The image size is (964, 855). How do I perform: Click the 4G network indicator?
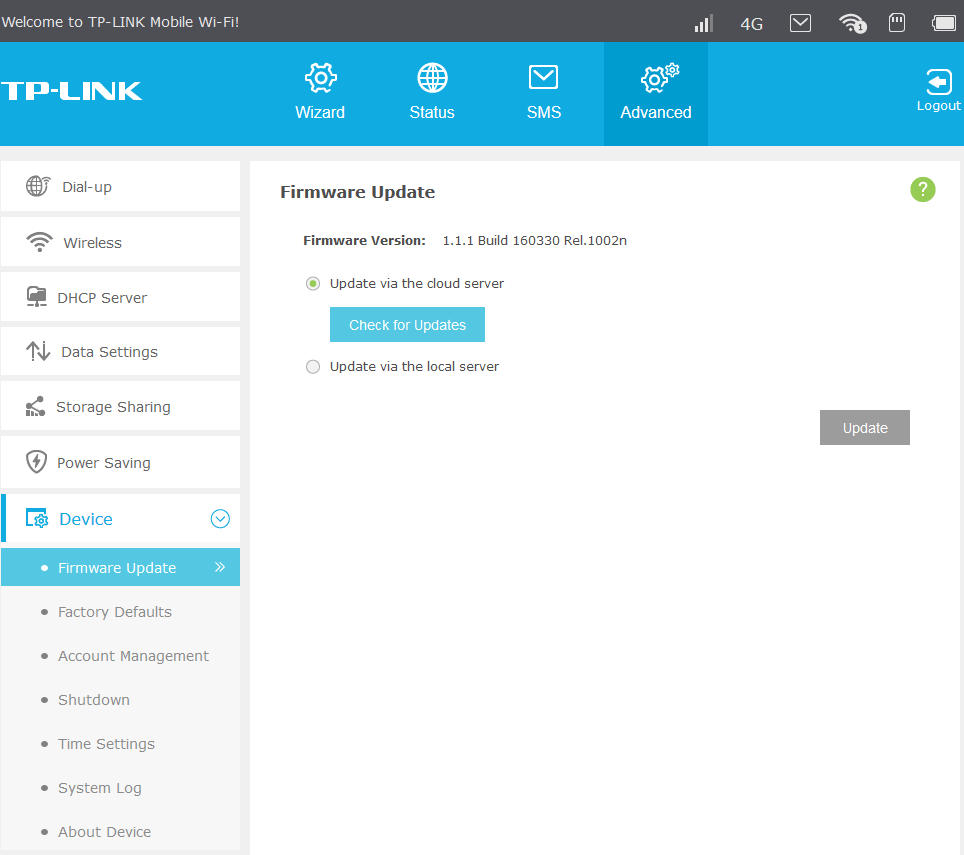pos(751,24)
